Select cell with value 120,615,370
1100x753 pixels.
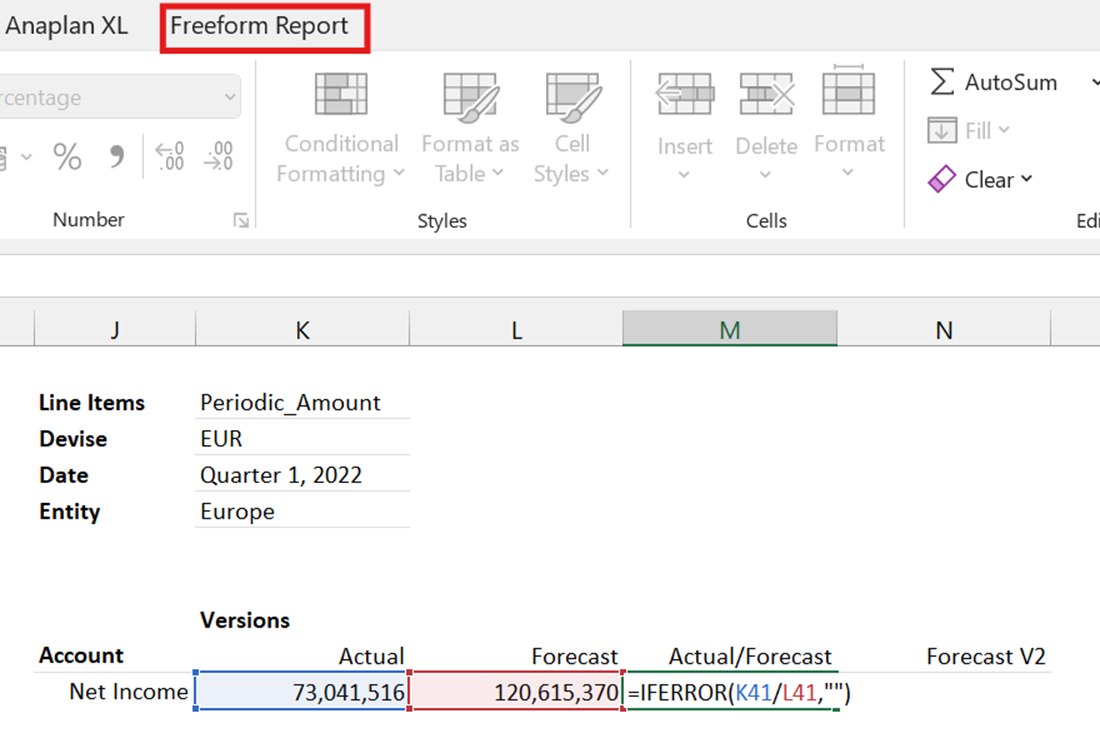(516, 692)
